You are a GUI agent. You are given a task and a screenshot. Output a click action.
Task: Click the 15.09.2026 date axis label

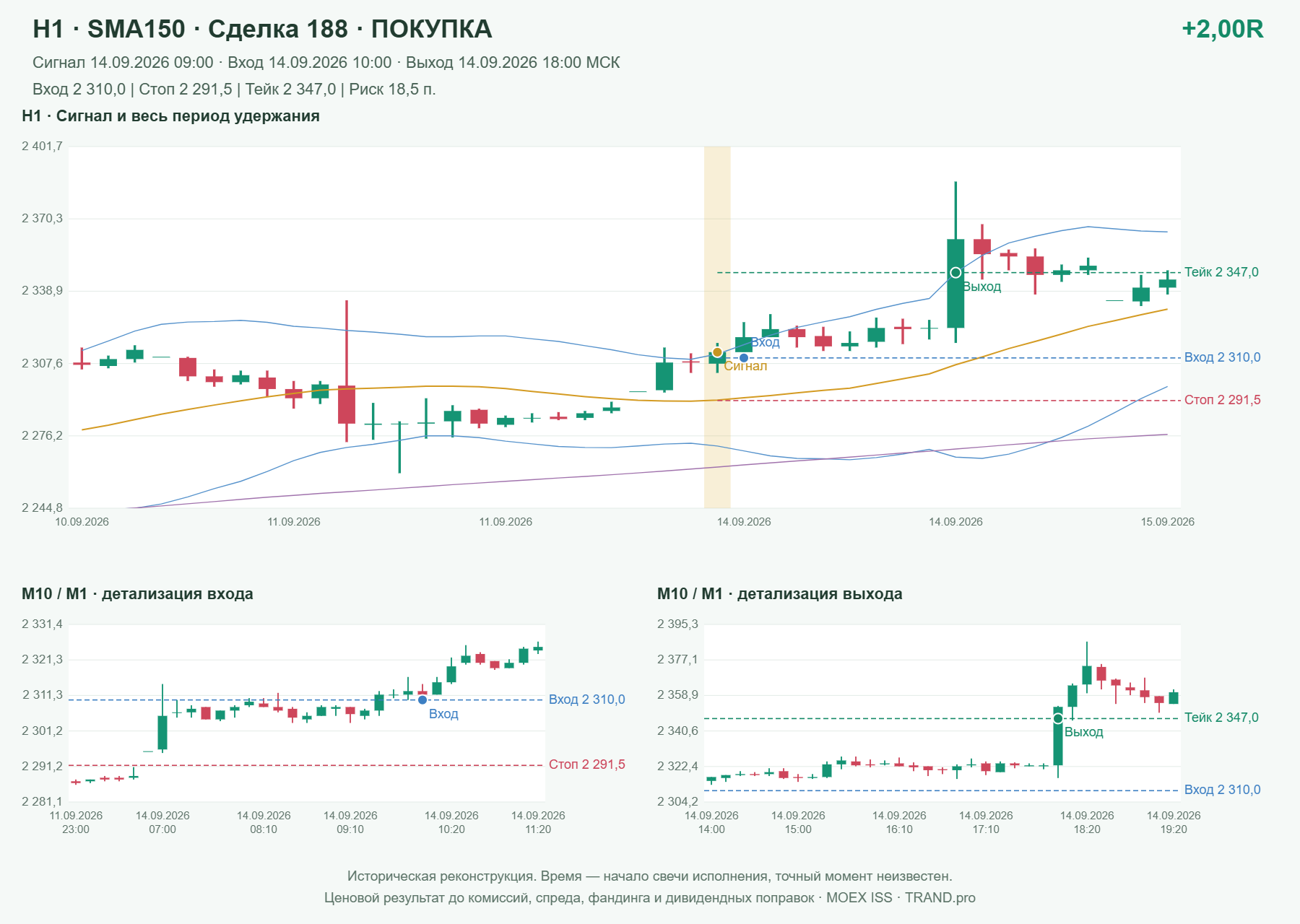point(1167,522)
